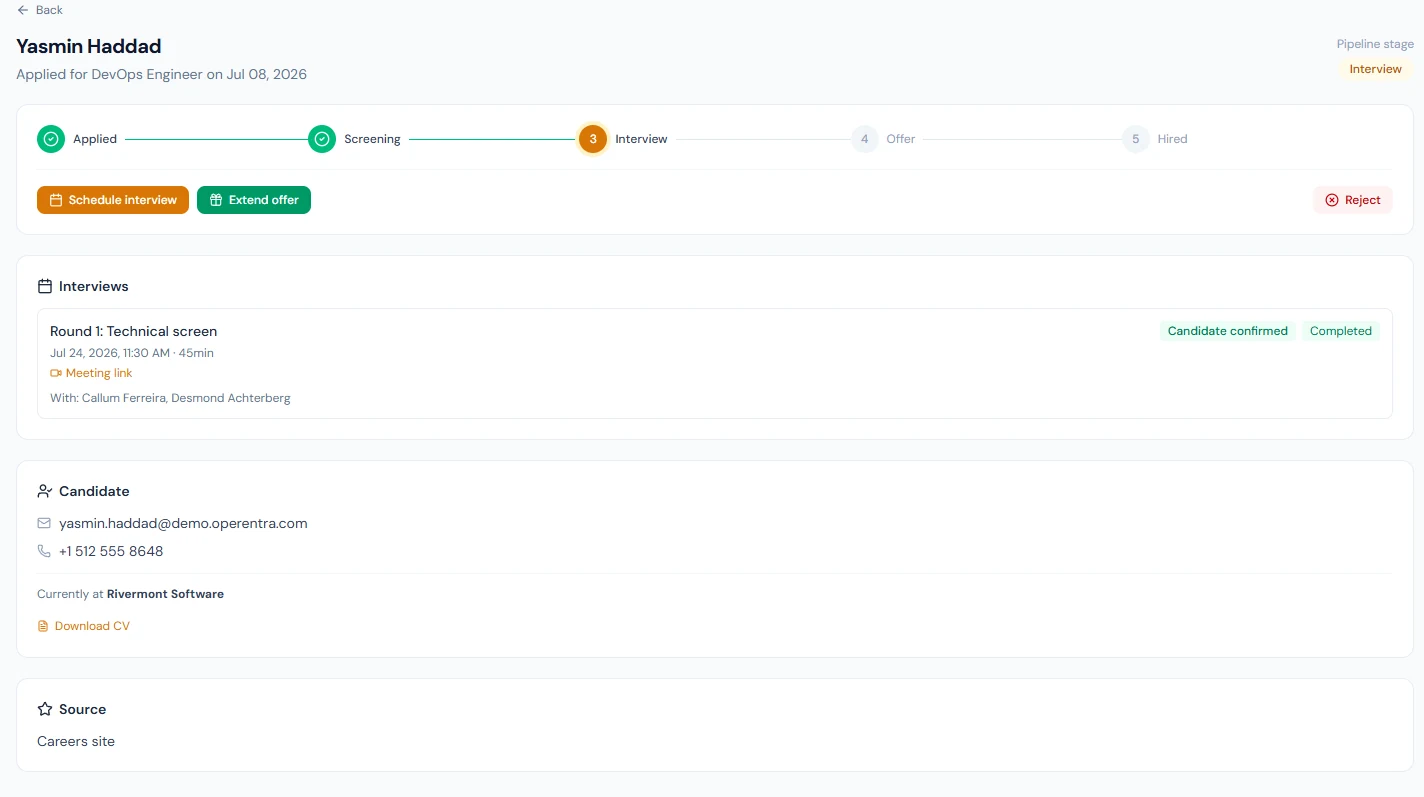The height and width of the screenshot is (797, 1424).
Task: Click the interview date Jul 24, 2026 line
Action: click(132, 353)
